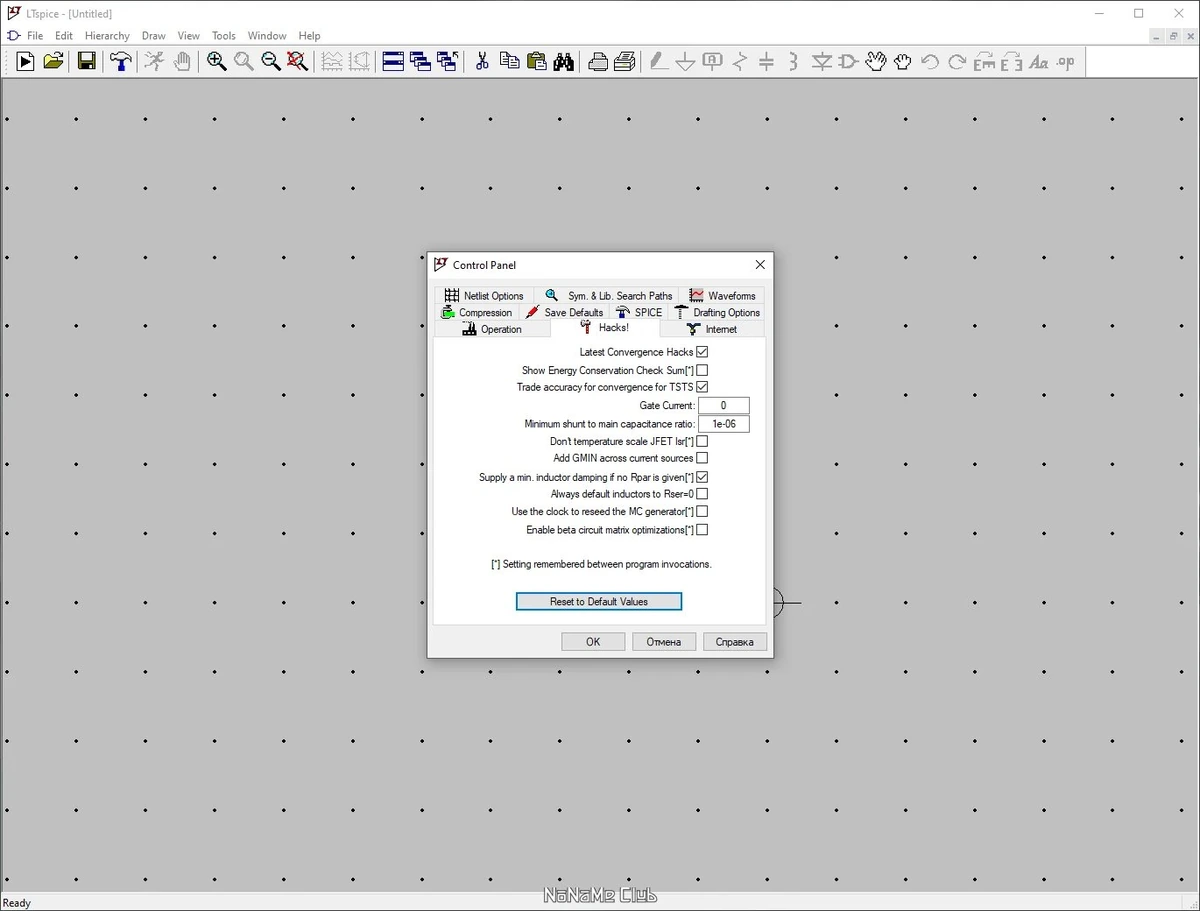Viewport: 1200px width, 911px height.
Task: Click the Run simulation icon
Action: [x=25, y=61]
